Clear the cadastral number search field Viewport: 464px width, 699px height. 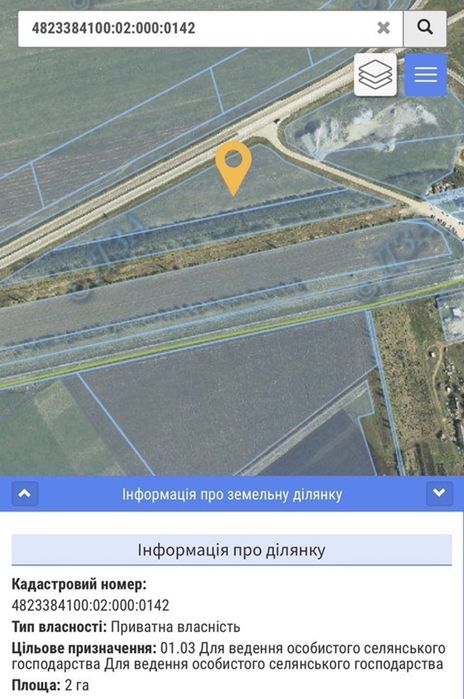(383, 28)
